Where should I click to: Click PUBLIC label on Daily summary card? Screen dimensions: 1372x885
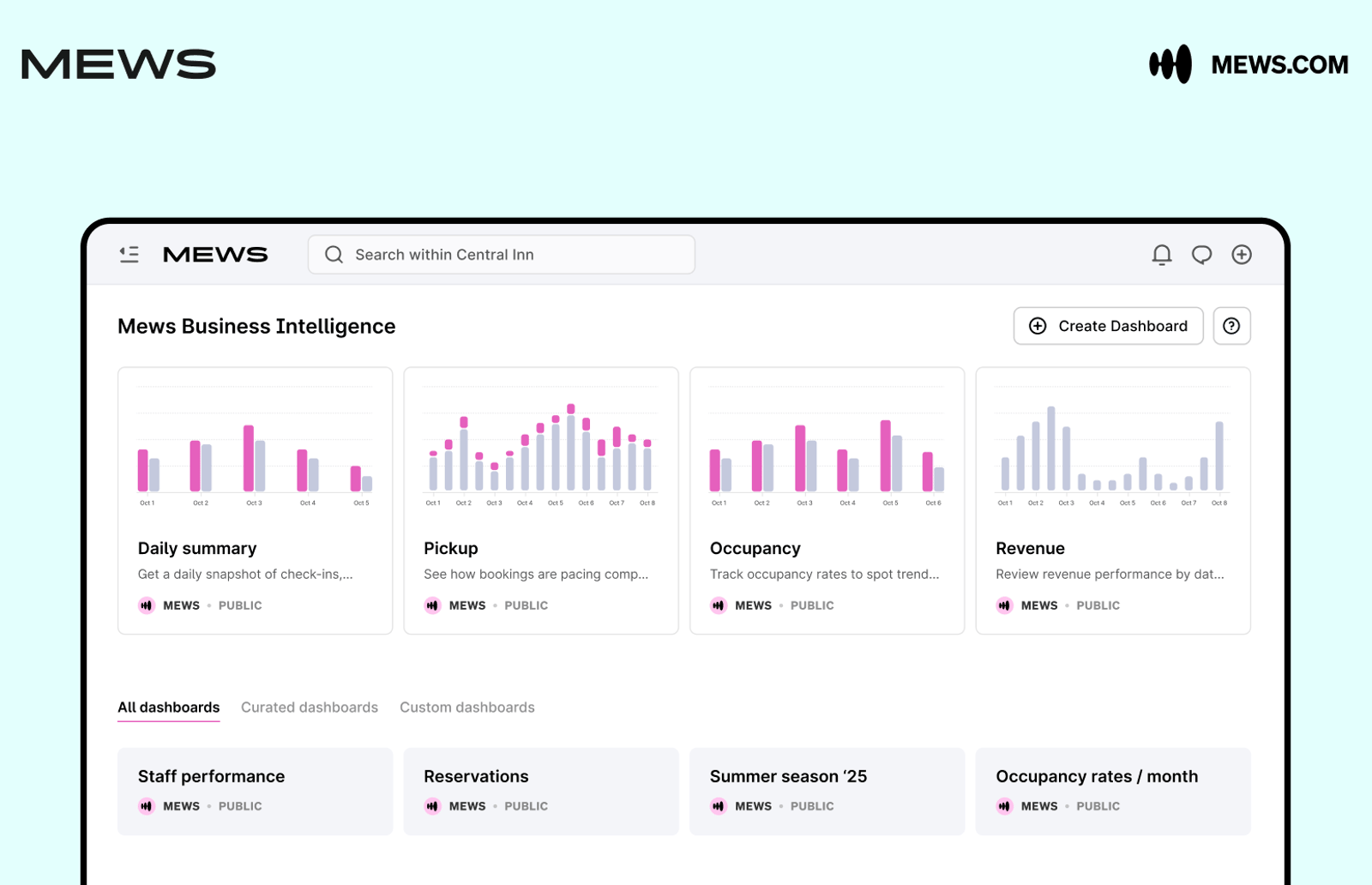(x=240, y=605)
